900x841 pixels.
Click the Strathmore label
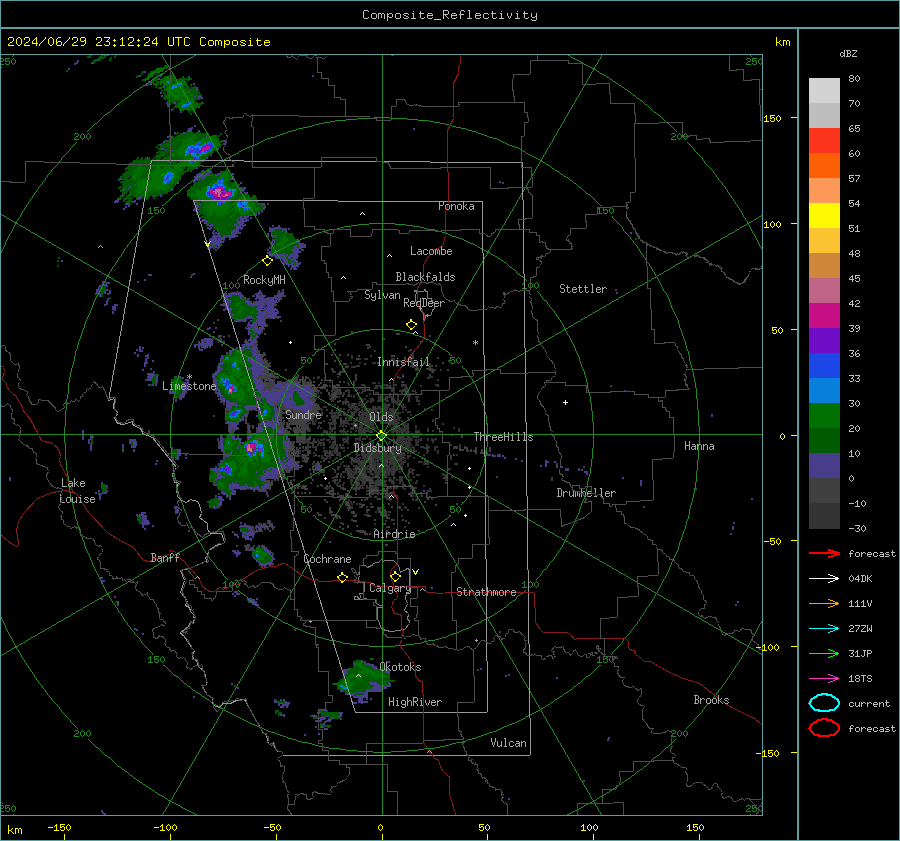[486, 592]
